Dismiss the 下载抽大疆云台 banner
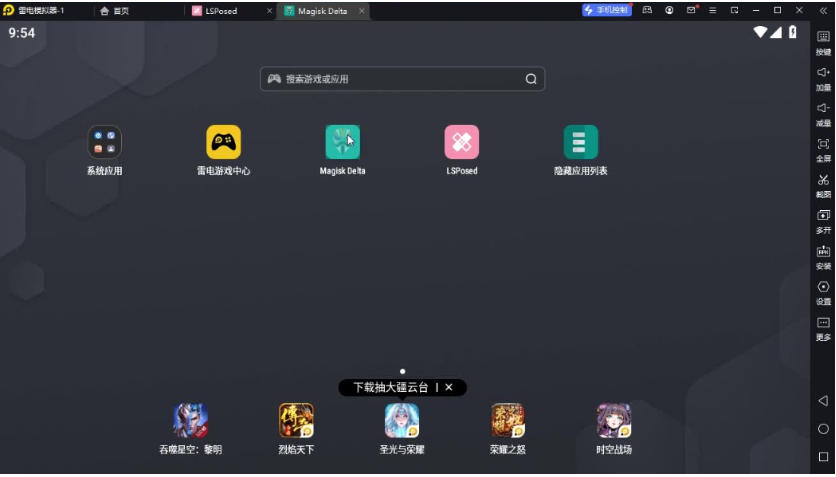Screen dimensions: 836x477 (x=449, y=387)
